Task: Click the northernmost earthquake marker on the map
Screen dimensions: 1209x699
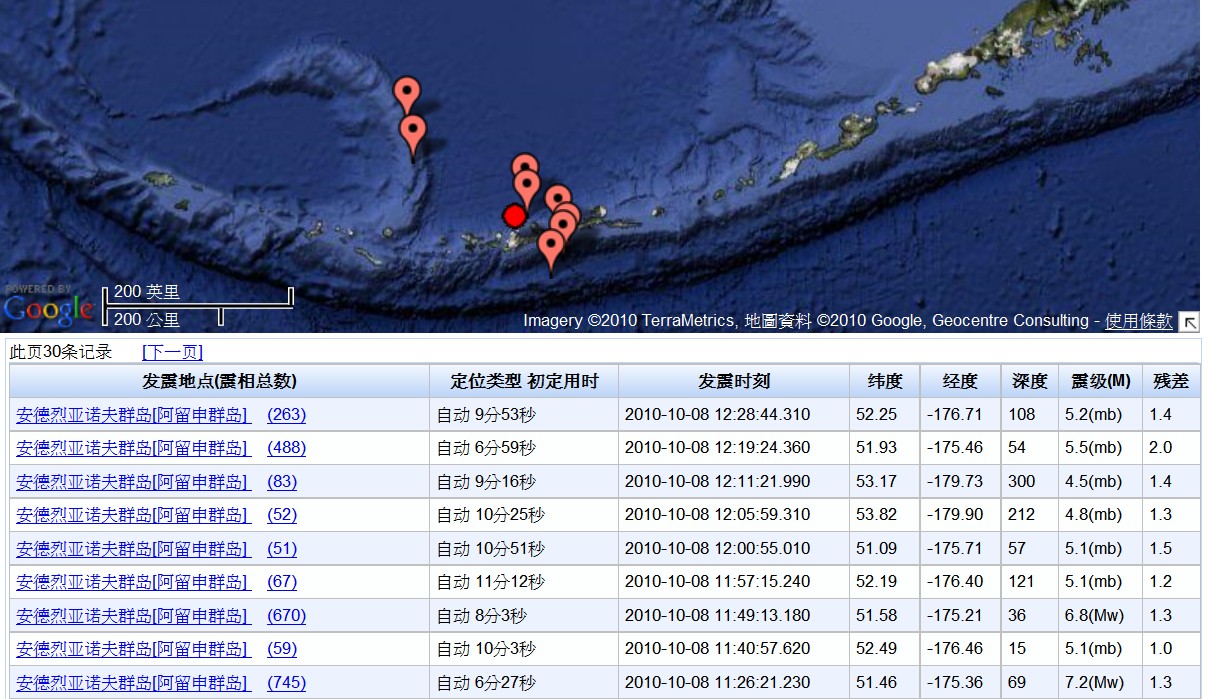Action: [406, 94]
